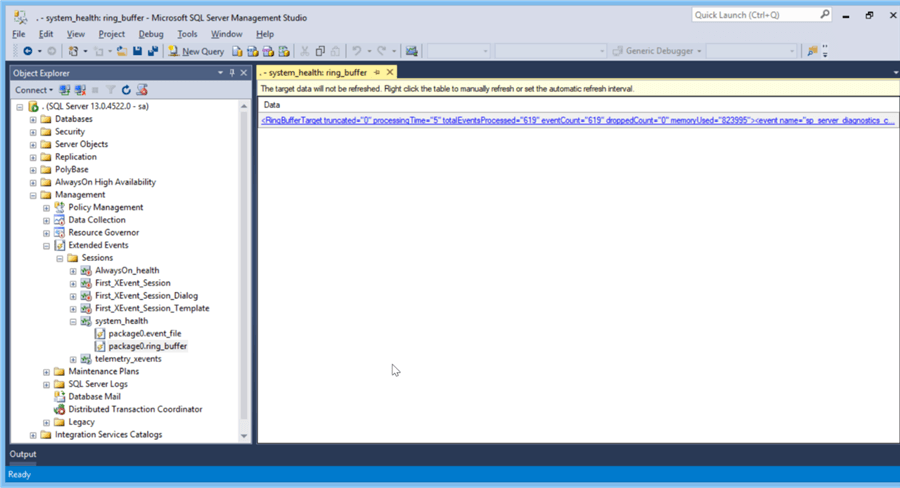Screen dimensions: 900x488
Task: Expand the Security folder
Action: pos(33,132)
